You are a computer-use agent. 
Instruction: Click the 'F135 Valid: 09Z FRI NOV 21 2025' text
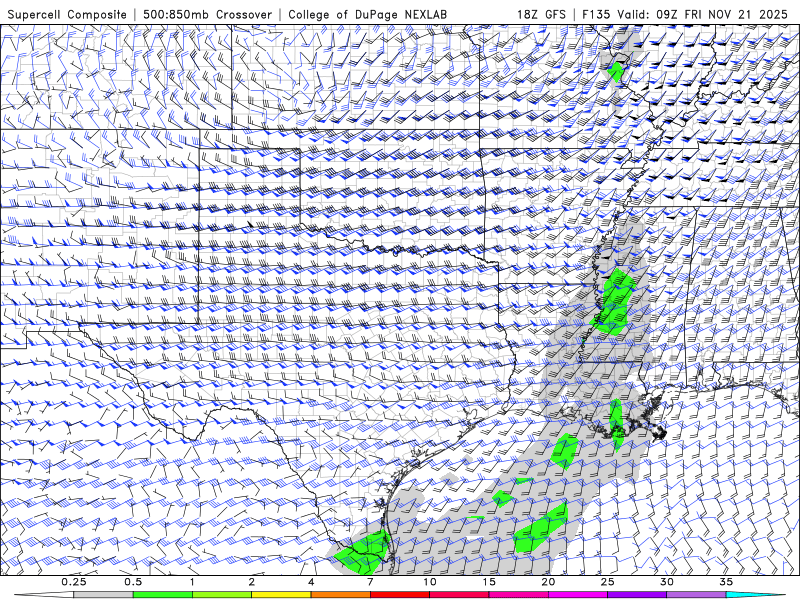click(x=685, y=14)
